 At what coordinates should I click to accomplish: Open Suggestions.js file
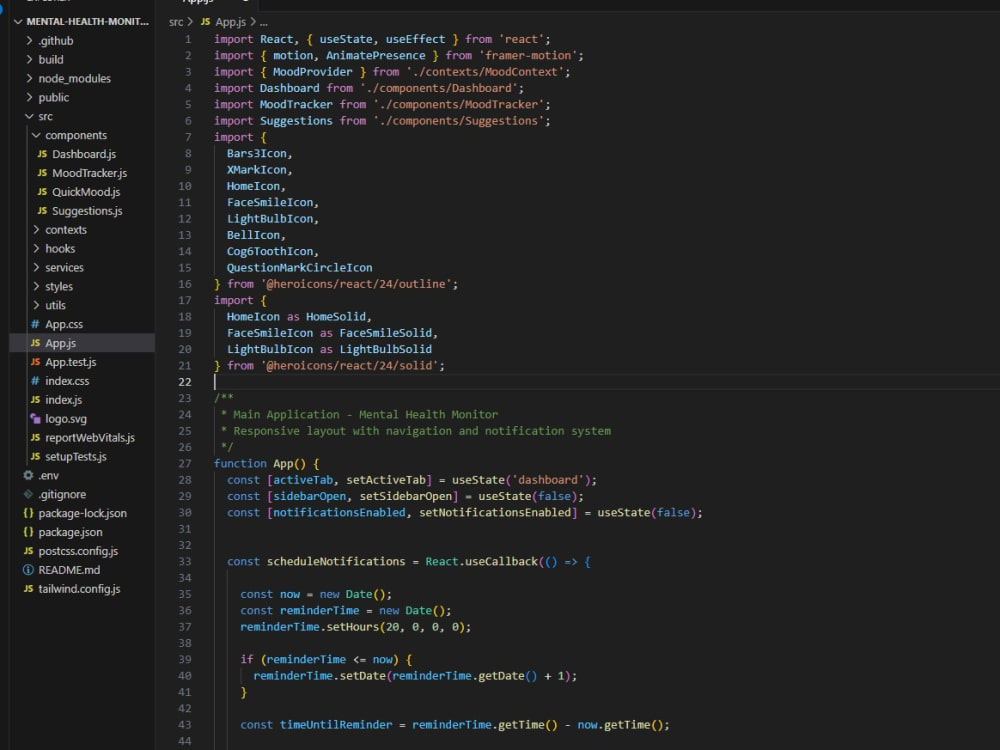pos(87,211)
